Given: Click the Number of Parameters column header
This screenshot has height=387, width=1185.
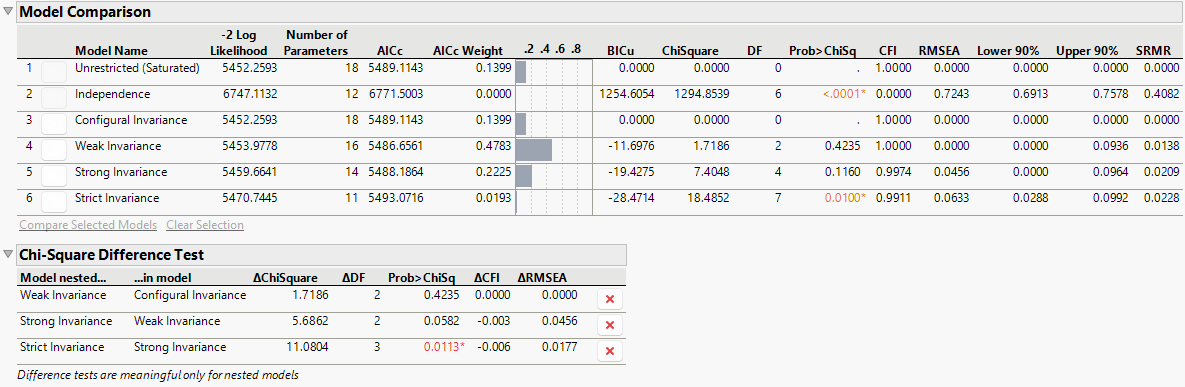Looking at the screenshot, I should [317, 43].
